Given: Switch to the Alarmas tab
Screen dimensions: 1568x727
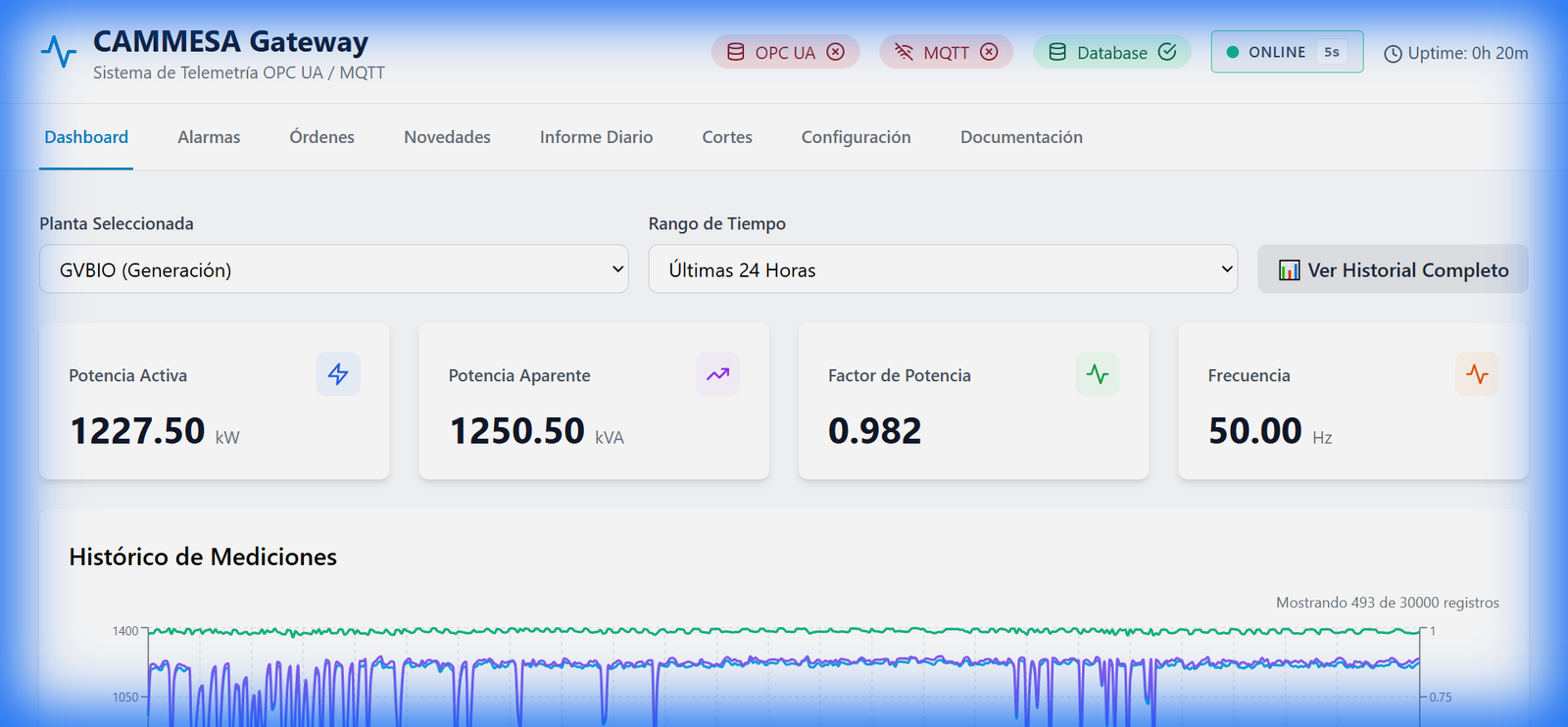Looking at the screenshot, I should pos(209,137).
